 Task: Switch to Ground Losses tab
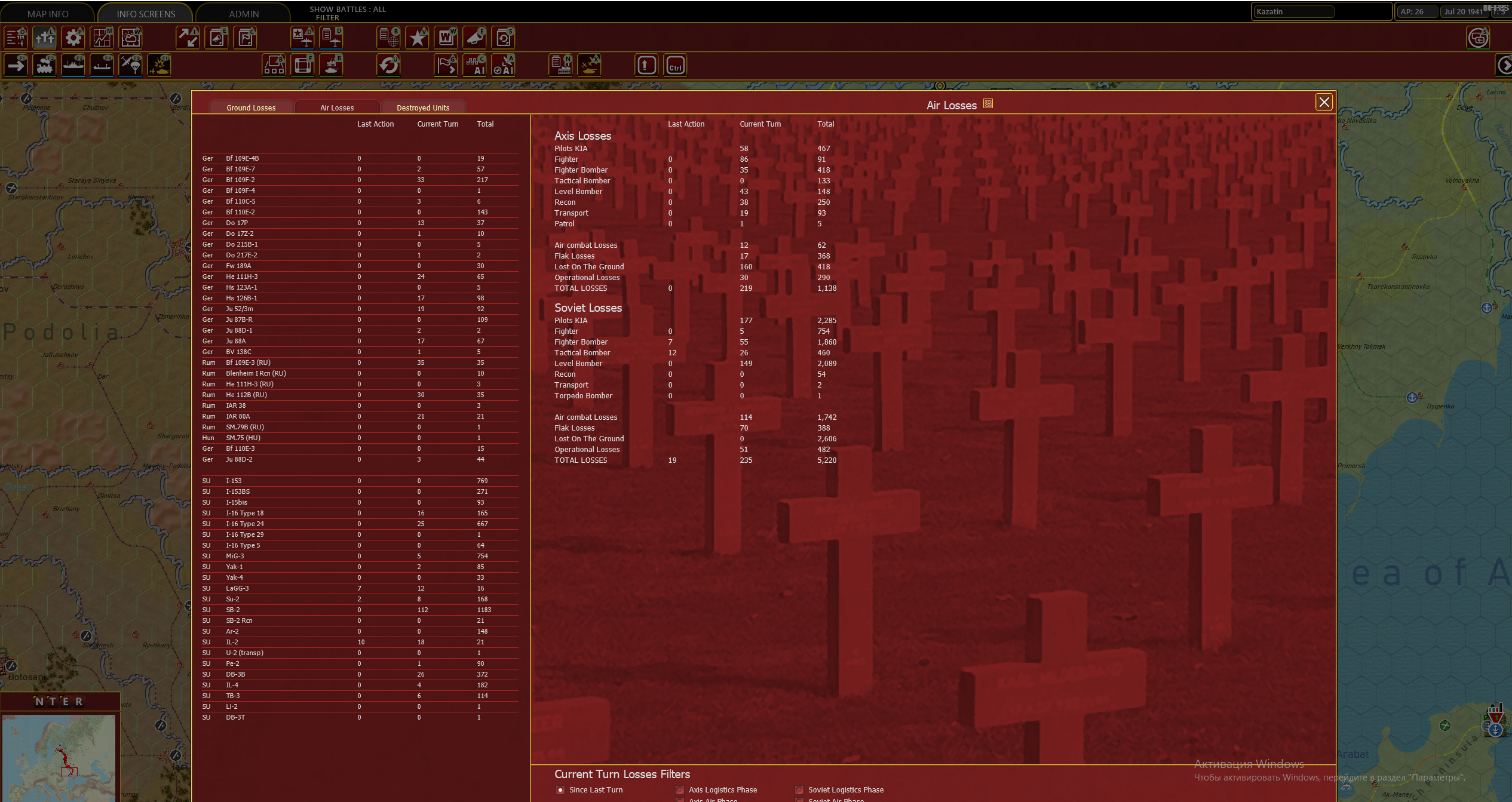click(x=251, y=107)
